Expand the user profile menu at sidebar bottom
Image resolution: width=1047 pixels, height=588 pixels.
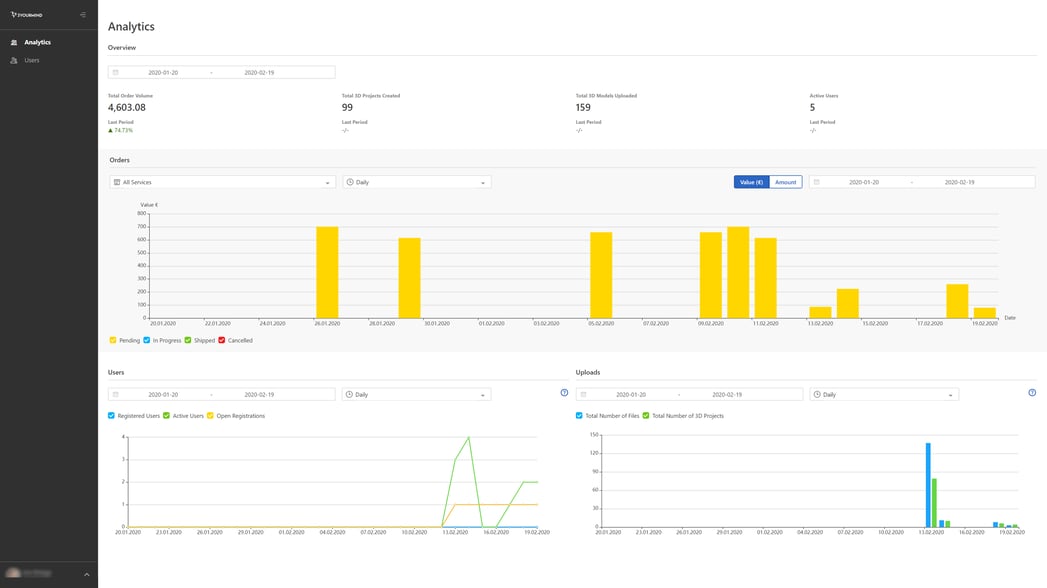pos(86,574)
